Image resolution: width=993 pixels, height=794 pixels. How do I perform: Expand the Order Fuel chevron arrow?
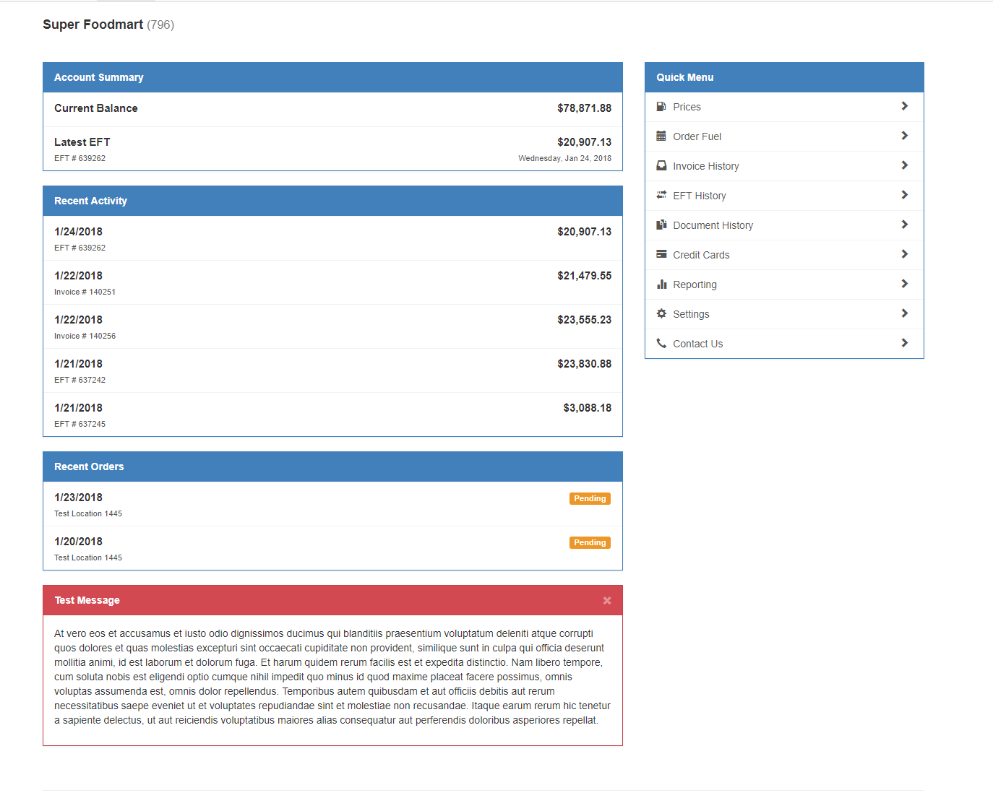click(x=904, y=135)
